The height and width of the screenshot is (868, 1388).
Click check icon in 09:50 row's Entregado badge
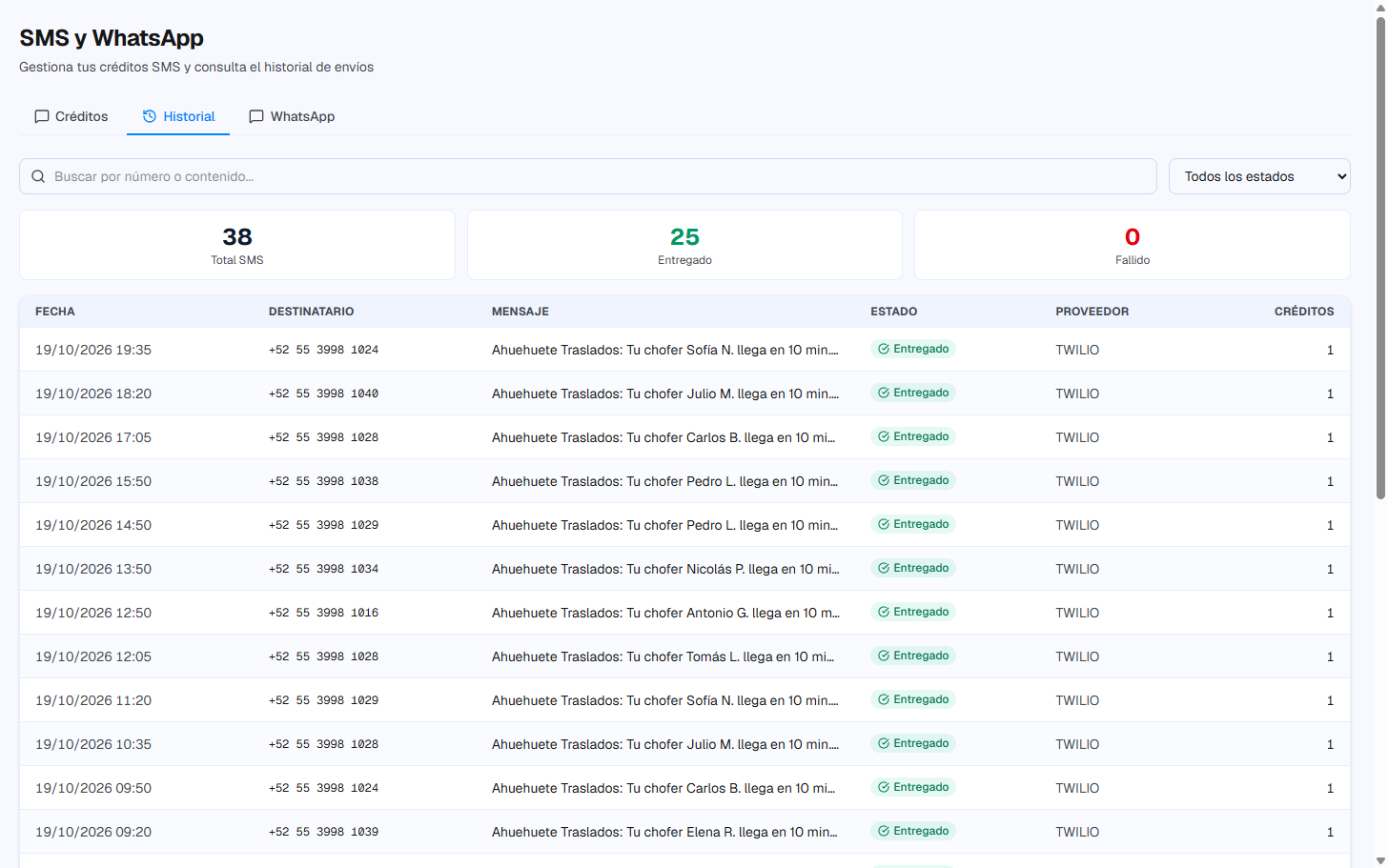pos(884,787)
